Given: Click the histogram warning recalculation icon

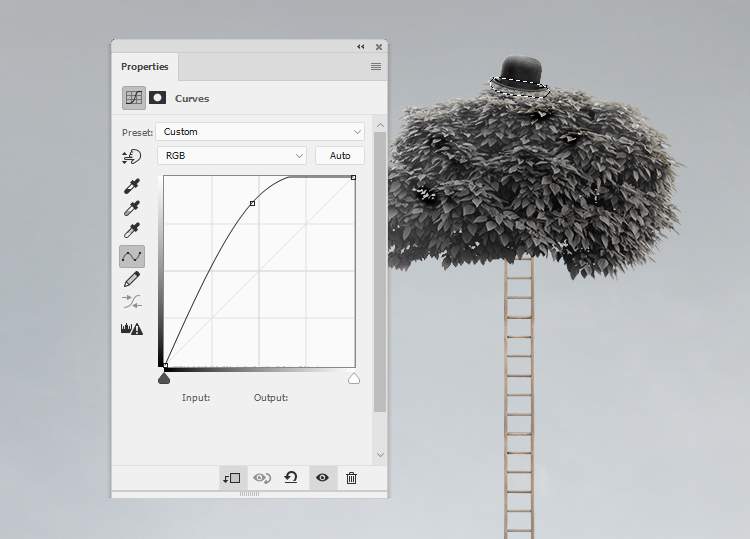Looking at the screenshot, I should (132, 329).
